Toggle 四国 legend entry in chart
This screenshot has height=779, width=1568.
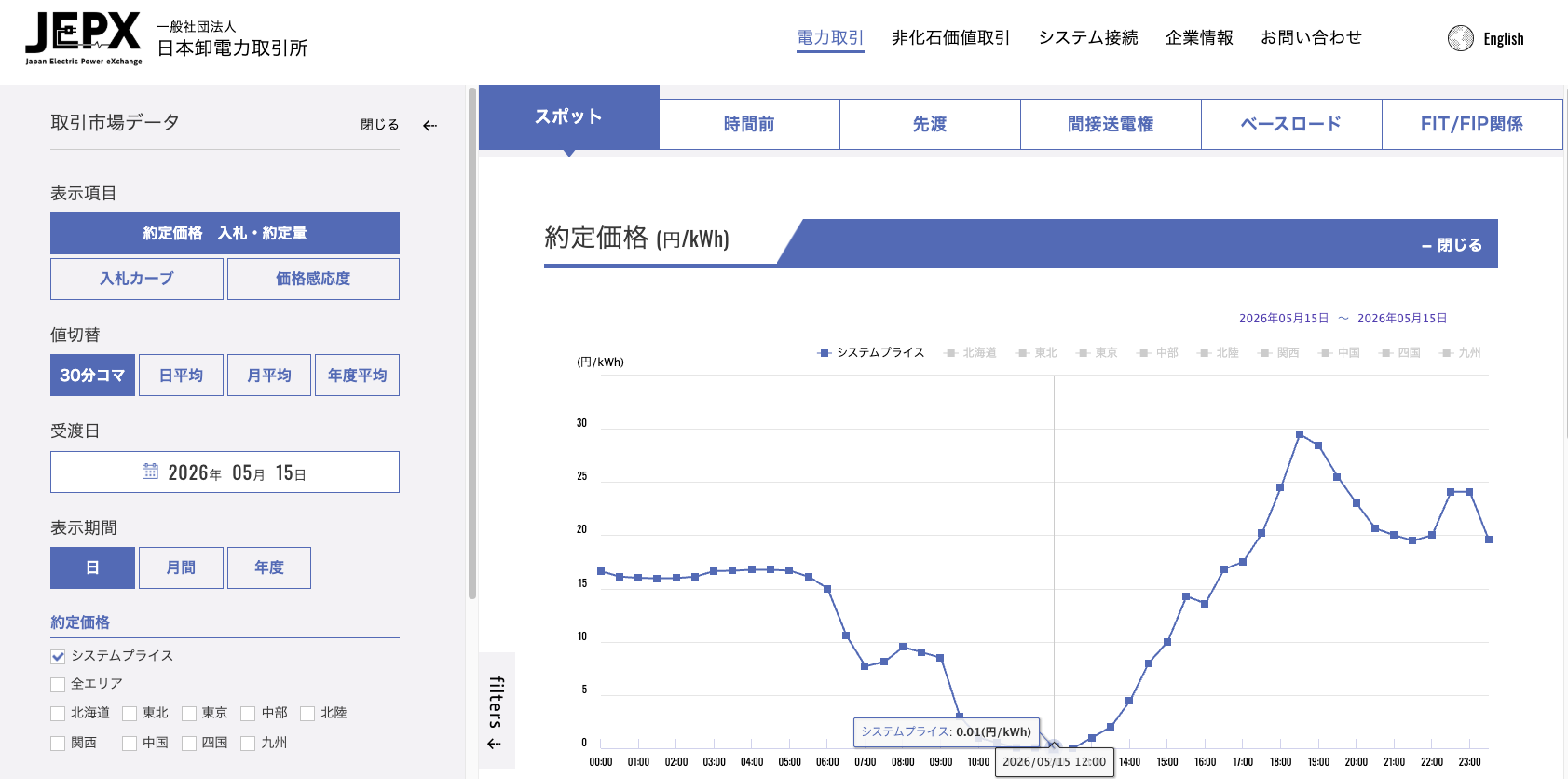pyautogui.click(x=1399, y=353)
